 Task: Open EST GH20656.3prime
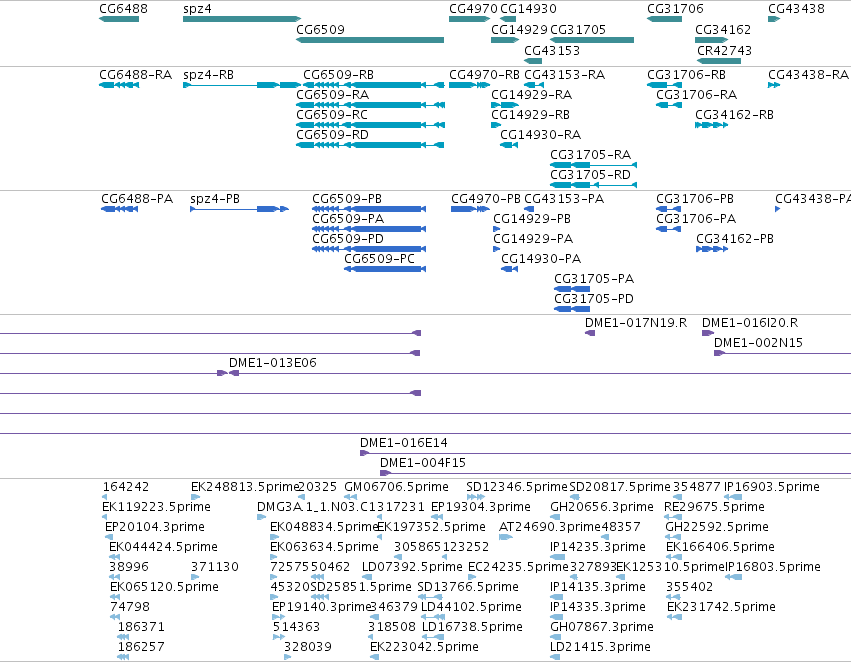[x=555, y=517]
